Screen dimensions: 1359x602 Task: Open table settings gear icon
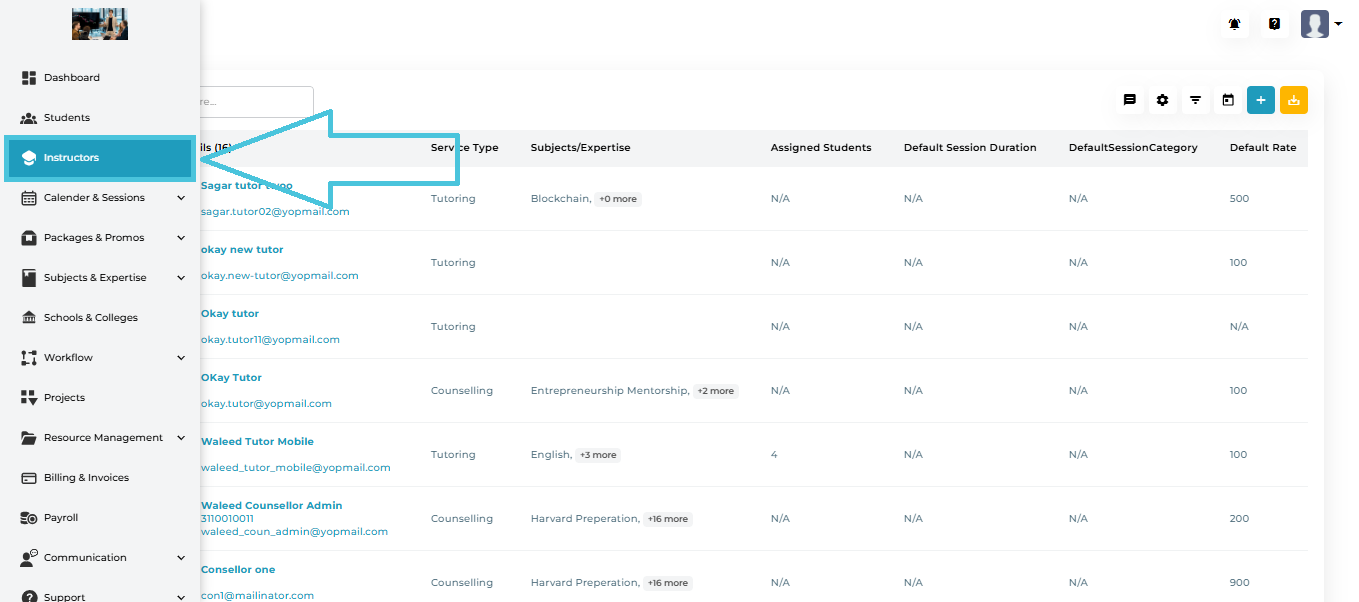pos(1162,100)
